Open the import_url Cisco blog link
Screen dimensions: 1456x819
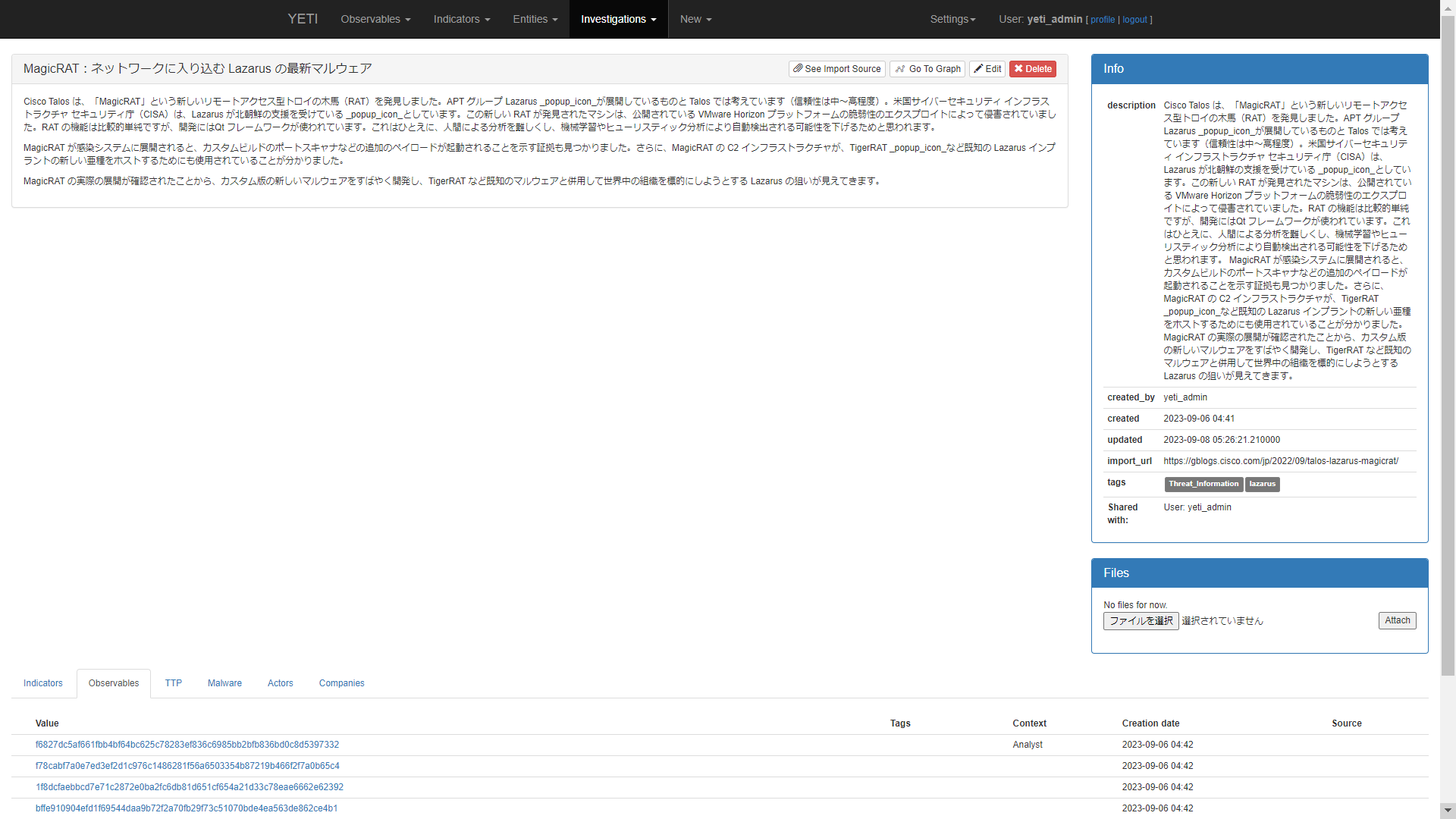pos(1281,461)
